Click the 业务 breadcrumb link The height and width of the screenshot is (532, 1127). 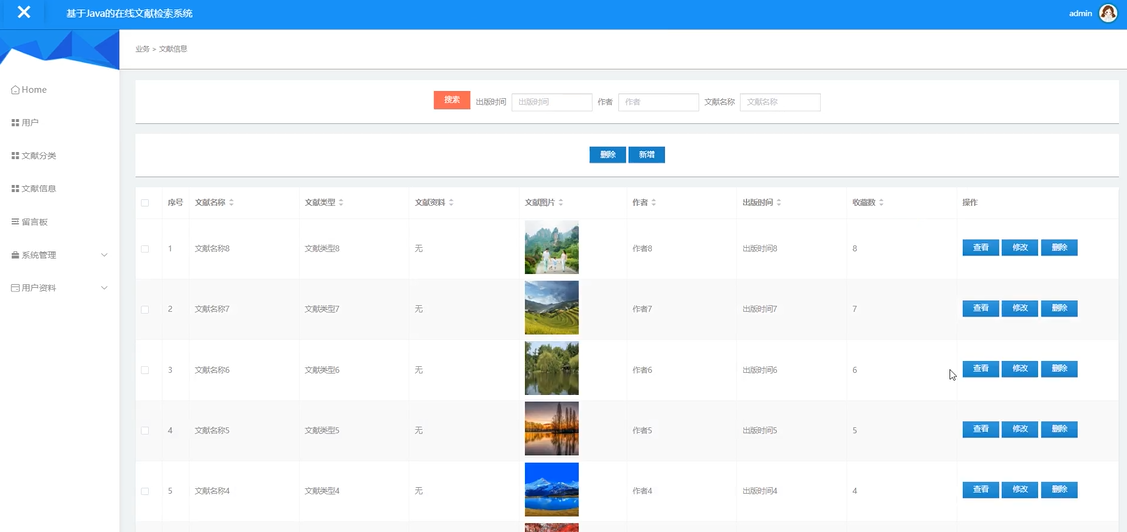142,49
